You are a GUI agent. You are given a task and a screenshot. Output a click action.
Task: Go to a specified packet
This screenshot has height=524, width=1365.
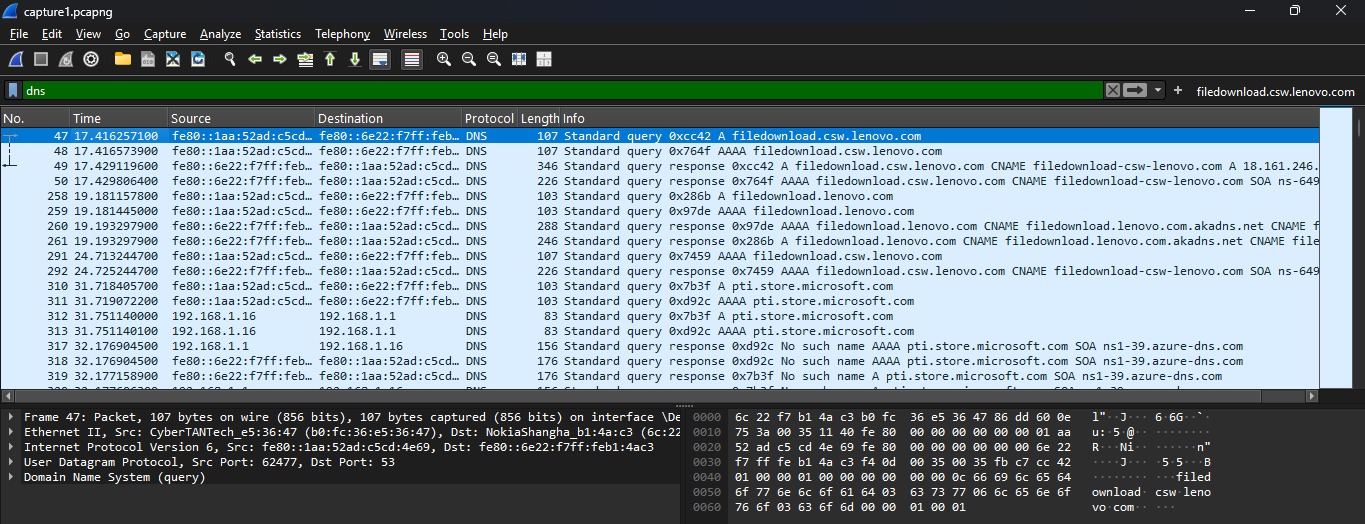click(x=305, y=60)
